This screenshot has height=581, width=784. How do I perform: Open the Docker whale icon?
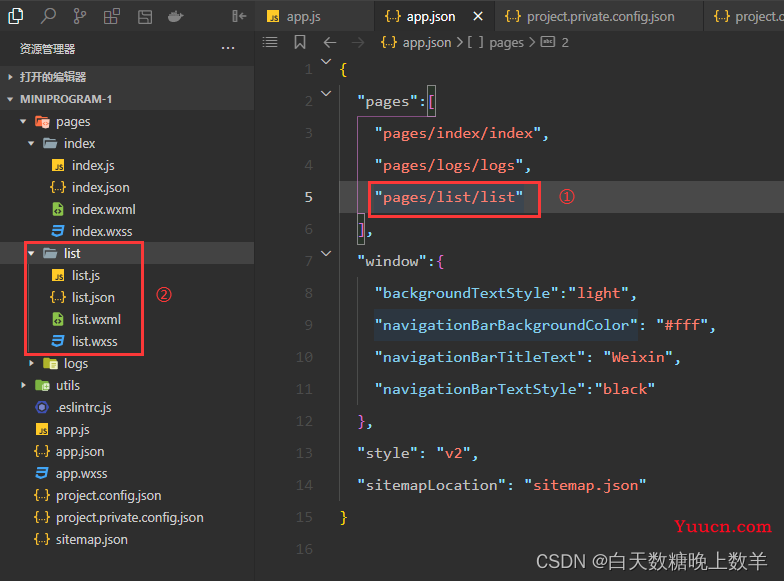176,17
